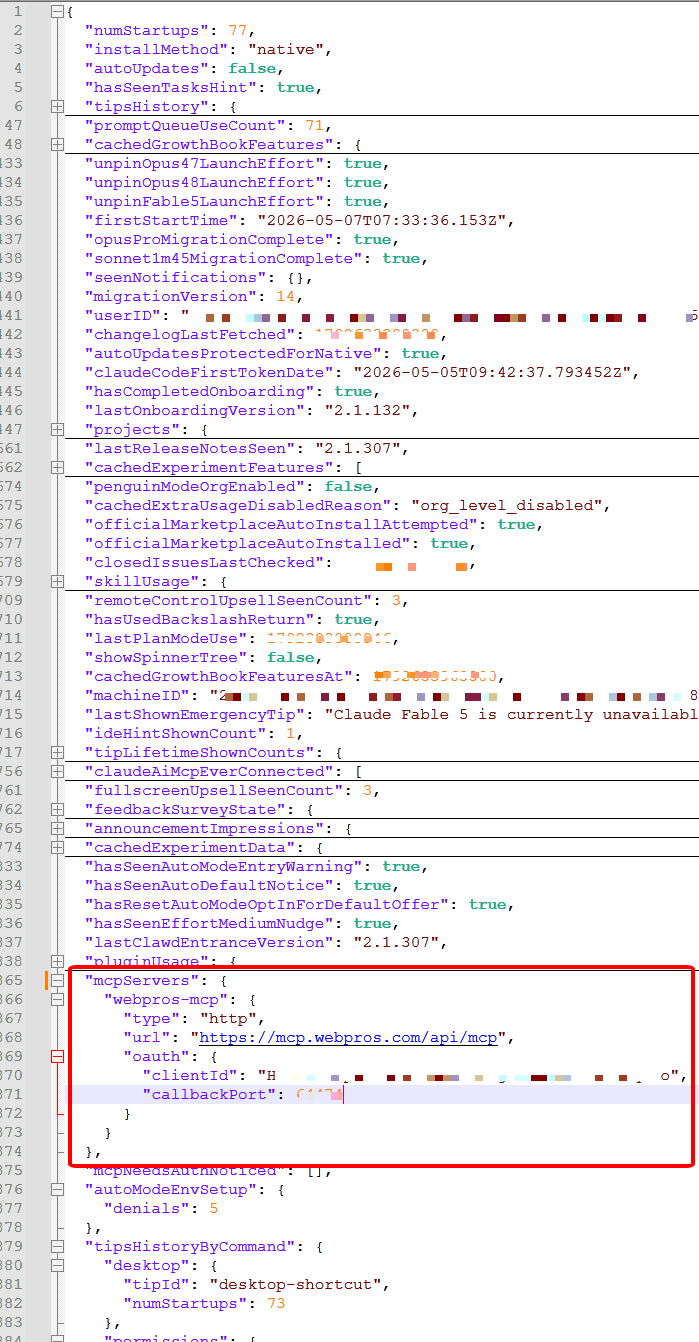This screenshot has width=699, height=1342.
Task: Click the "promptQueueUseCount" value 71
Action: pos(313,125)
